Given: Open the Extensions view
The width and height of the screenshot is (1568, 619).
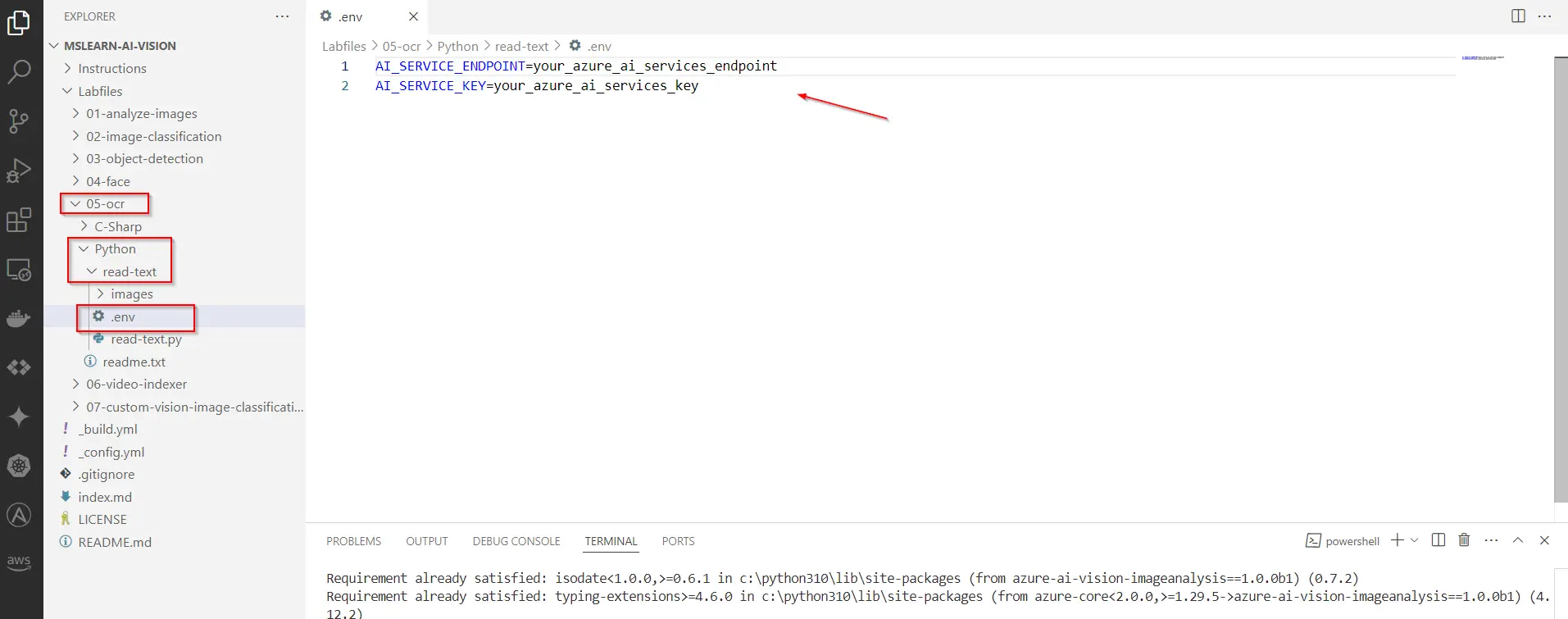Looking at the screenshot, I should 19,220.
